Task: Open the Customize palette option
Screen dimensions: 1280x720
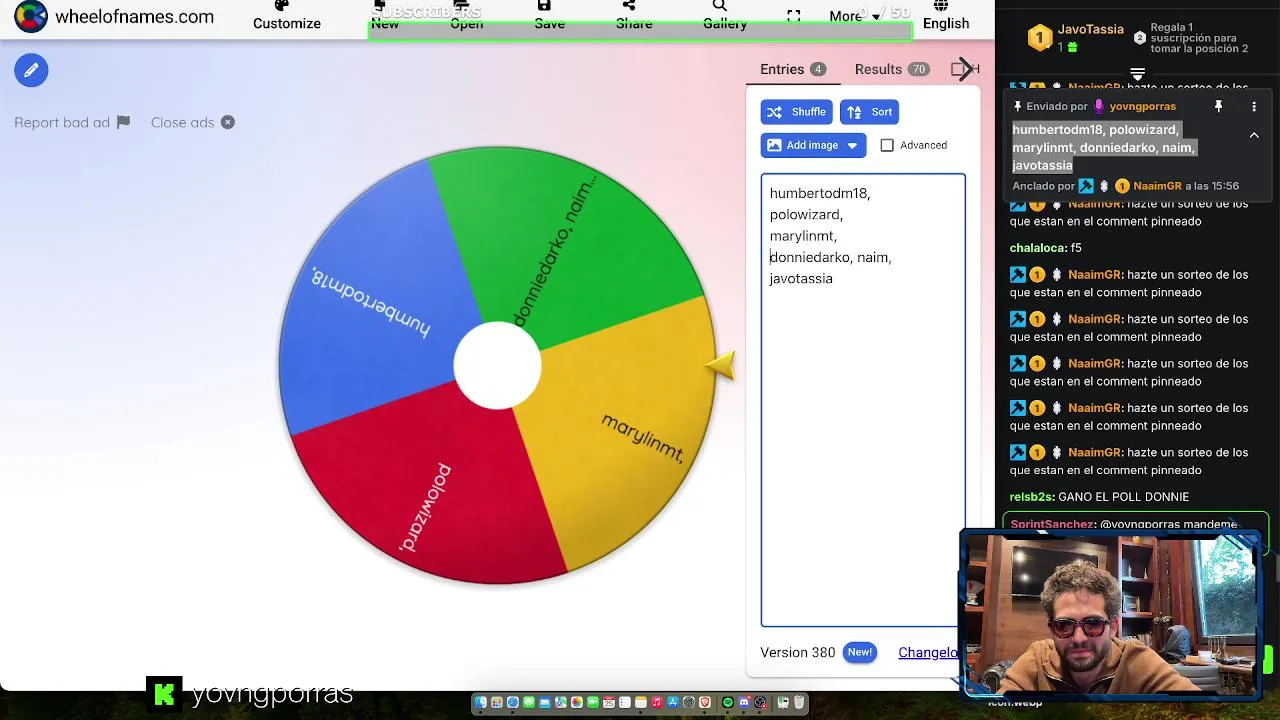Action: tap(286, 16)
